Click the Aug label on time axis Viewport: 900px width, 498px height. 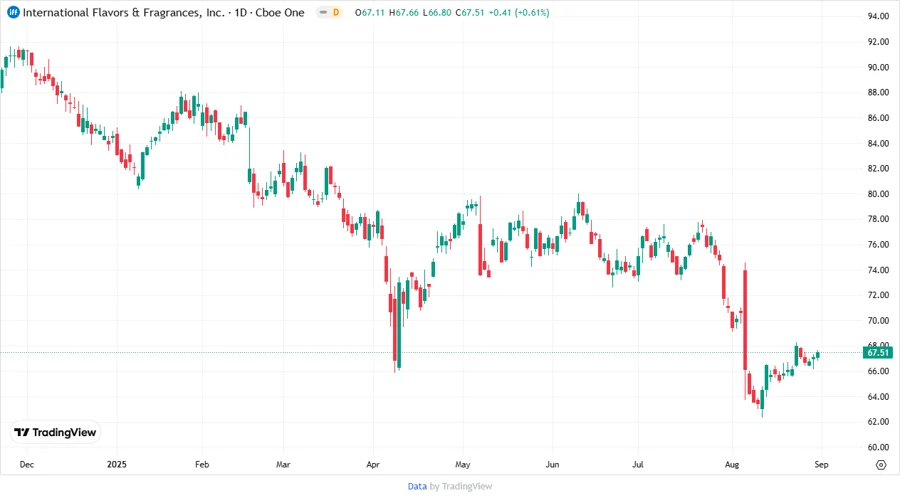[x=732, y=464]
